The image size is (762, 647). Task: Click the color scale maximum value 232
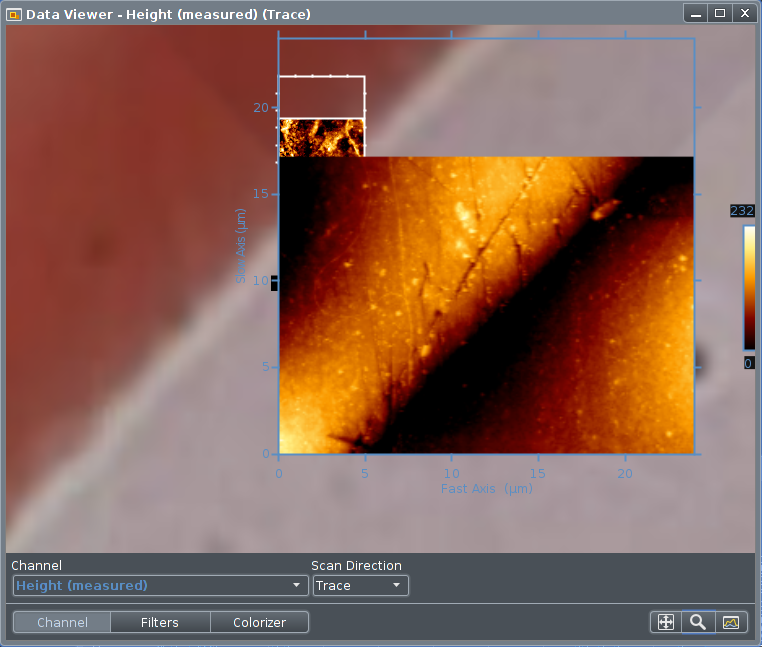coord(742,210)
